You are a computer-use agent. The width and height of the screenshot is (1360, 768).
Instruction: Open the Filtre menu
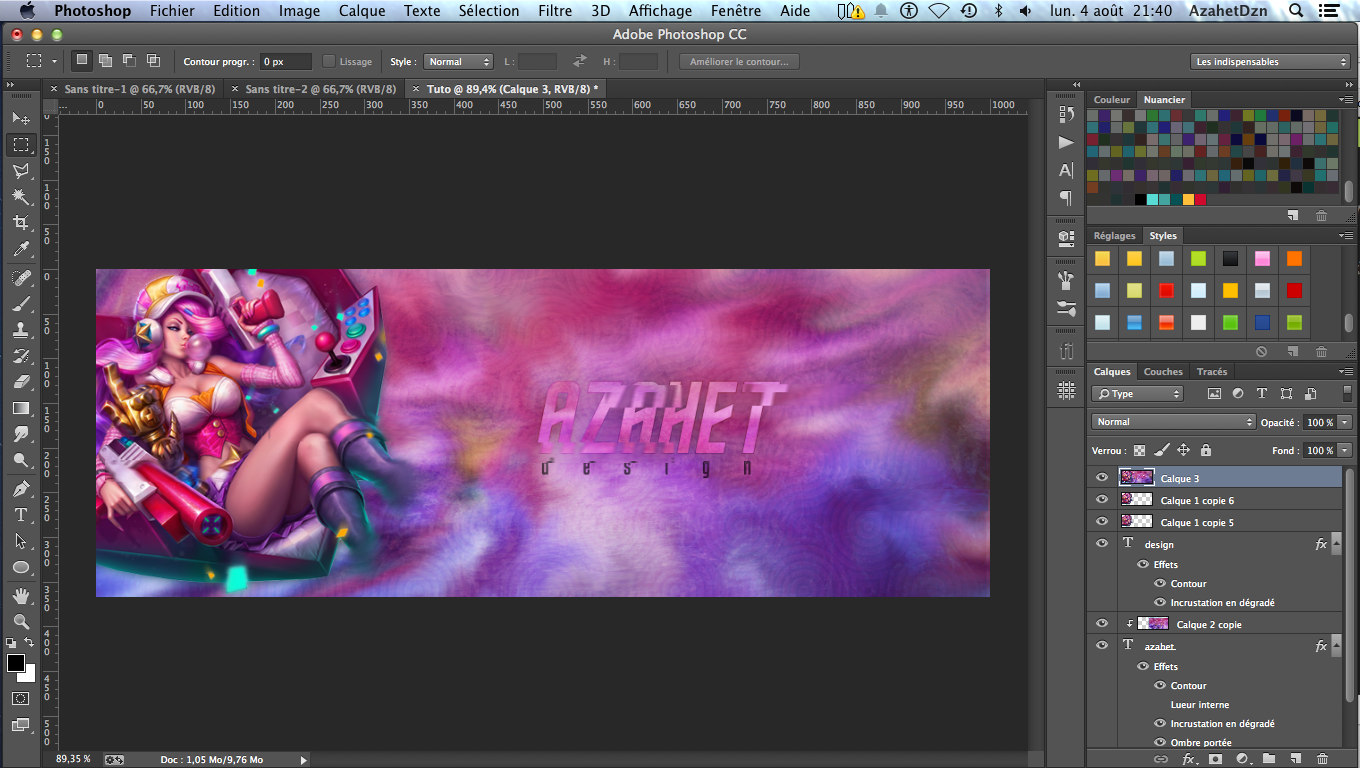coord(555,11)
